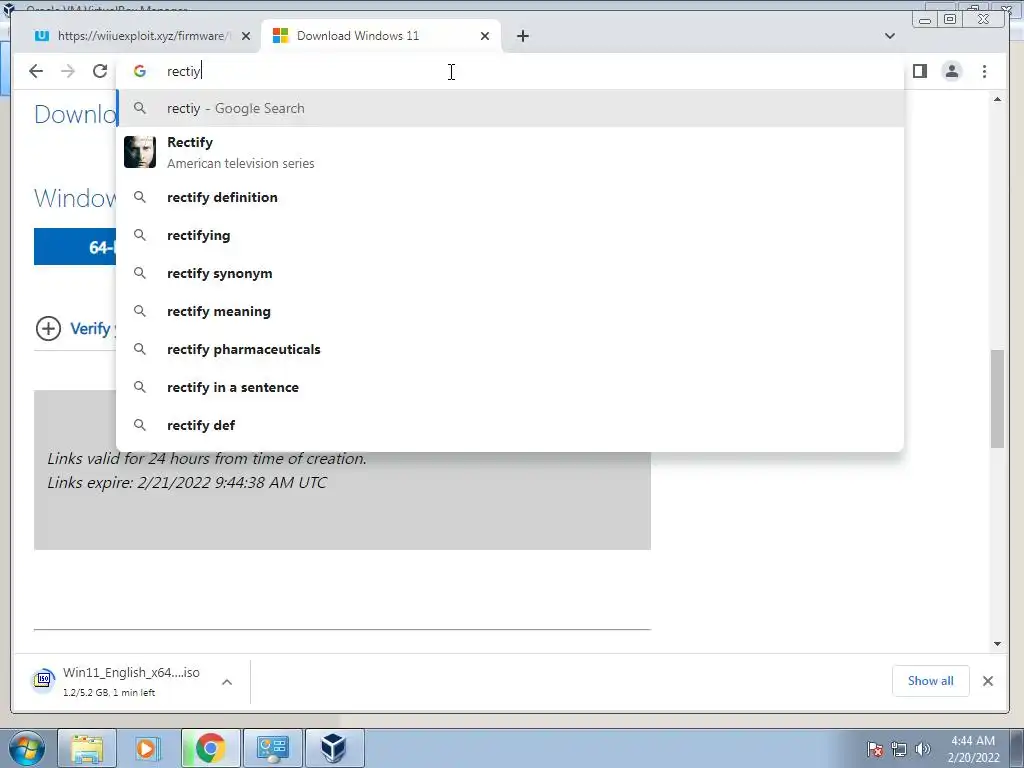
Task: Switch to VirtualBox from the taskbar
Action: pos(334,748)
